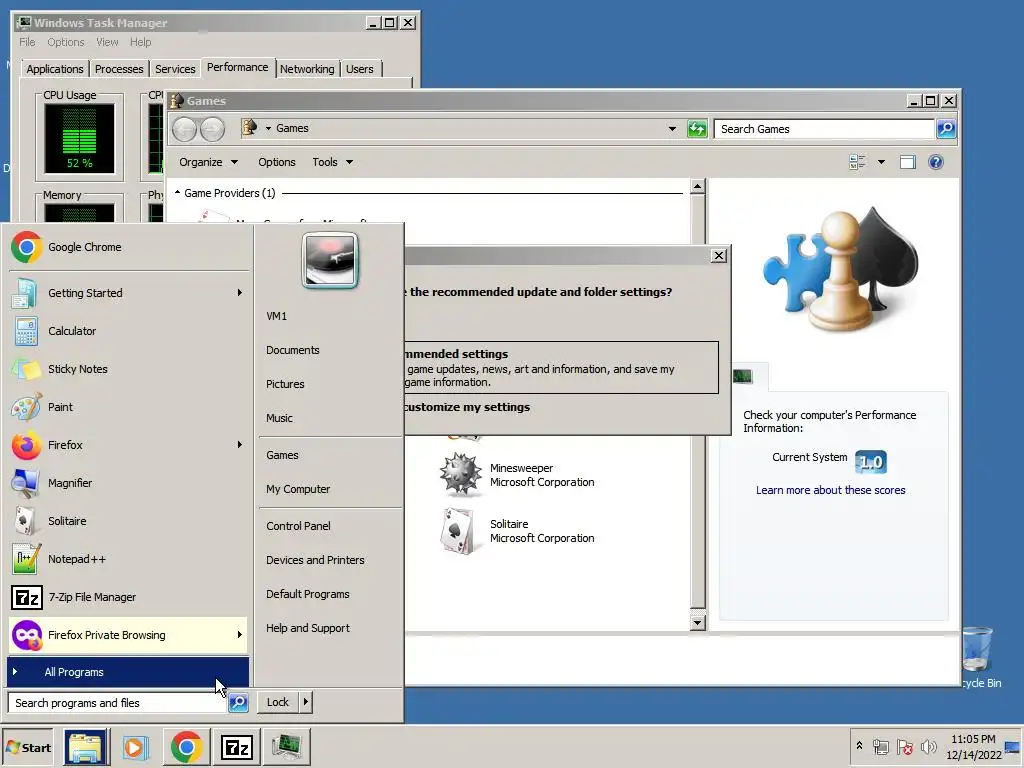Show hidden tray icons
The width and height of the screenshot is (1024, 768).
pos(859,745)
